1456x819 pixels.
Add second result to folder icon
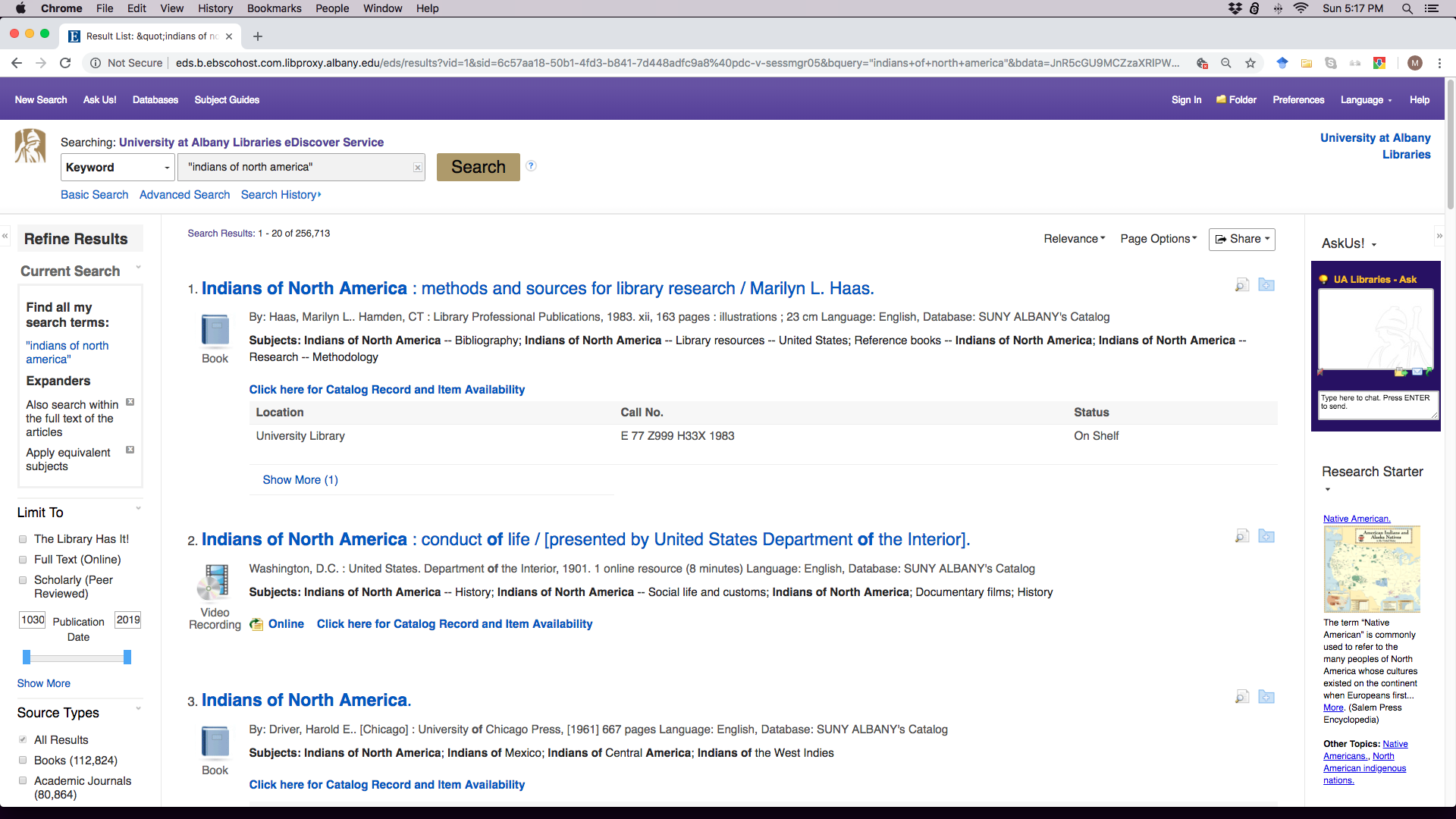pyautogui.click(x=1266, y=537)
